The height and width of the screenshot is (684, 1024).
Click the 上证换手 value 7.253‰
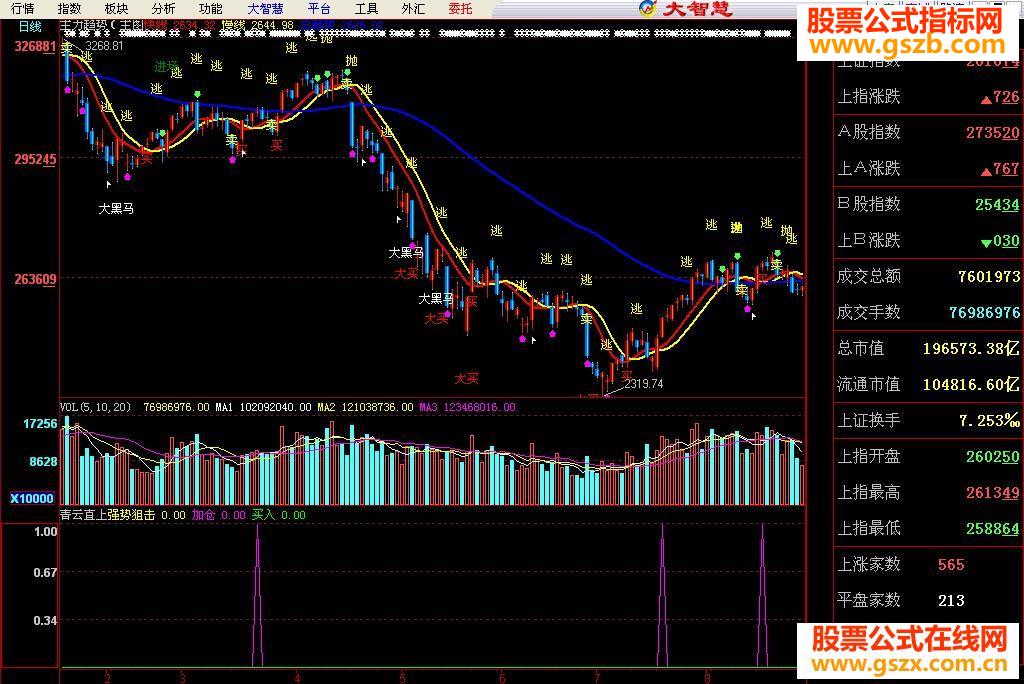[x=989, y=421]
